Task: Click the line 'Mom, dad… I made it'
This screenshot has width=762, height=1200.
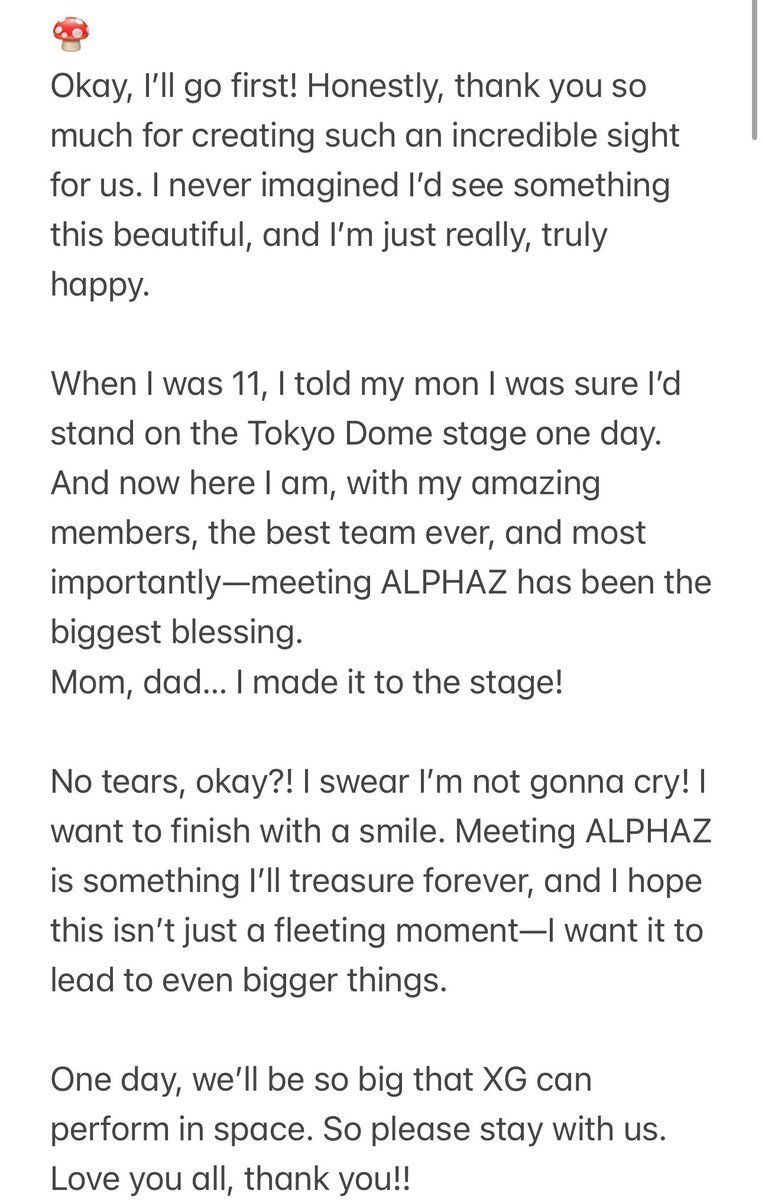Action: 226,680
